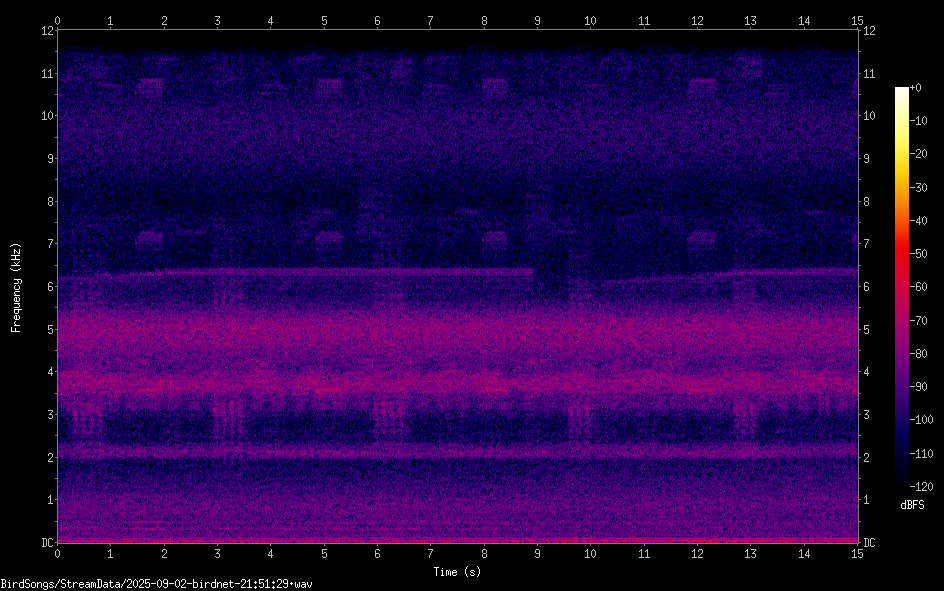
Task: Click '0' tick on bottom time axis
Action: pos(57,554)
